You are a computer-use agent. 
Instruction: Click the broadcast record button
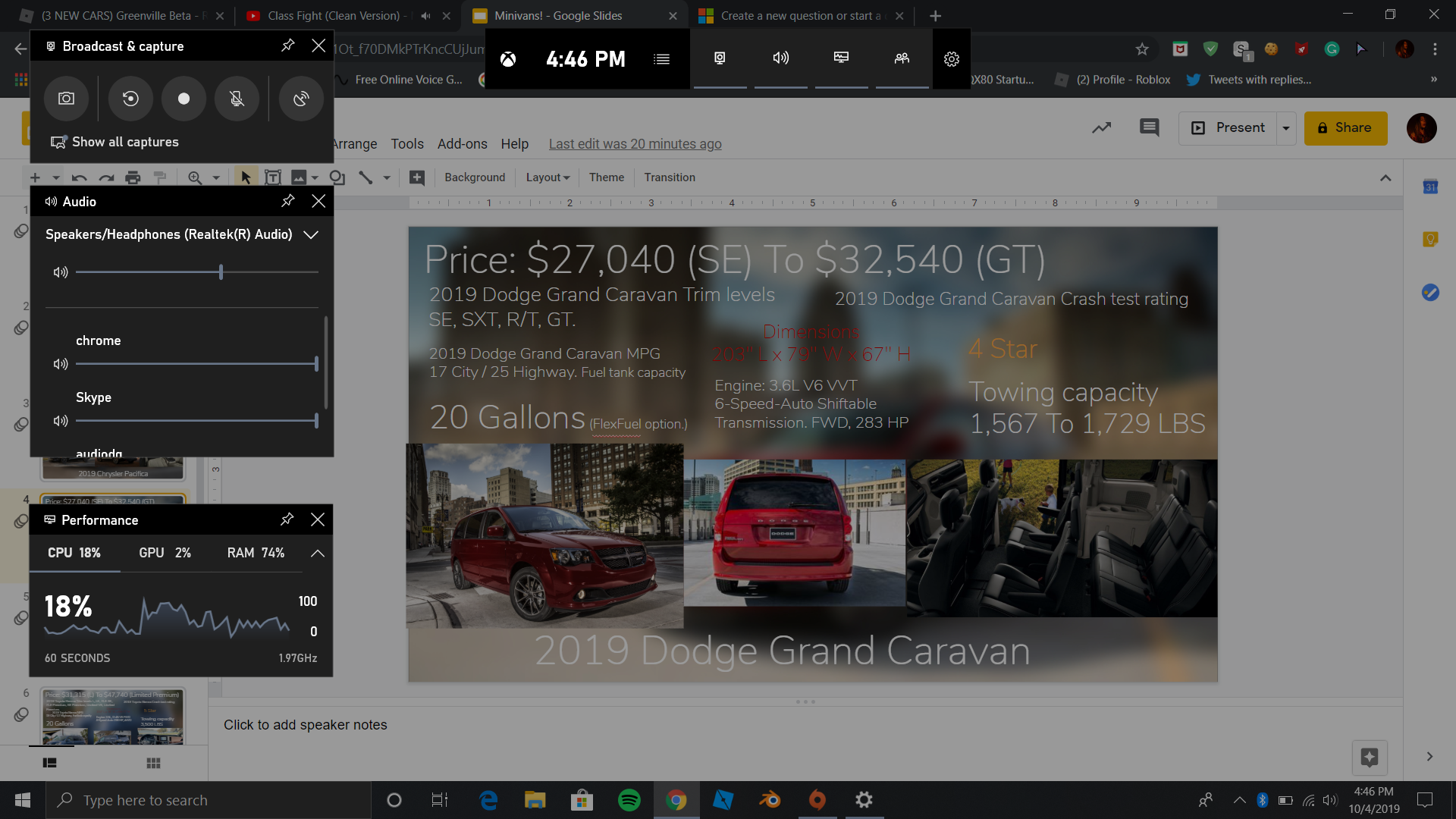183,97
